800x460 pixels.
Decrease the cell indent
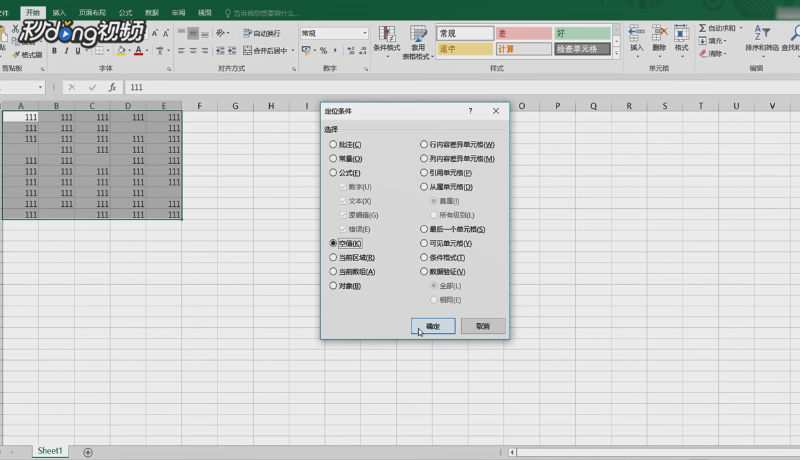(220, 50)
